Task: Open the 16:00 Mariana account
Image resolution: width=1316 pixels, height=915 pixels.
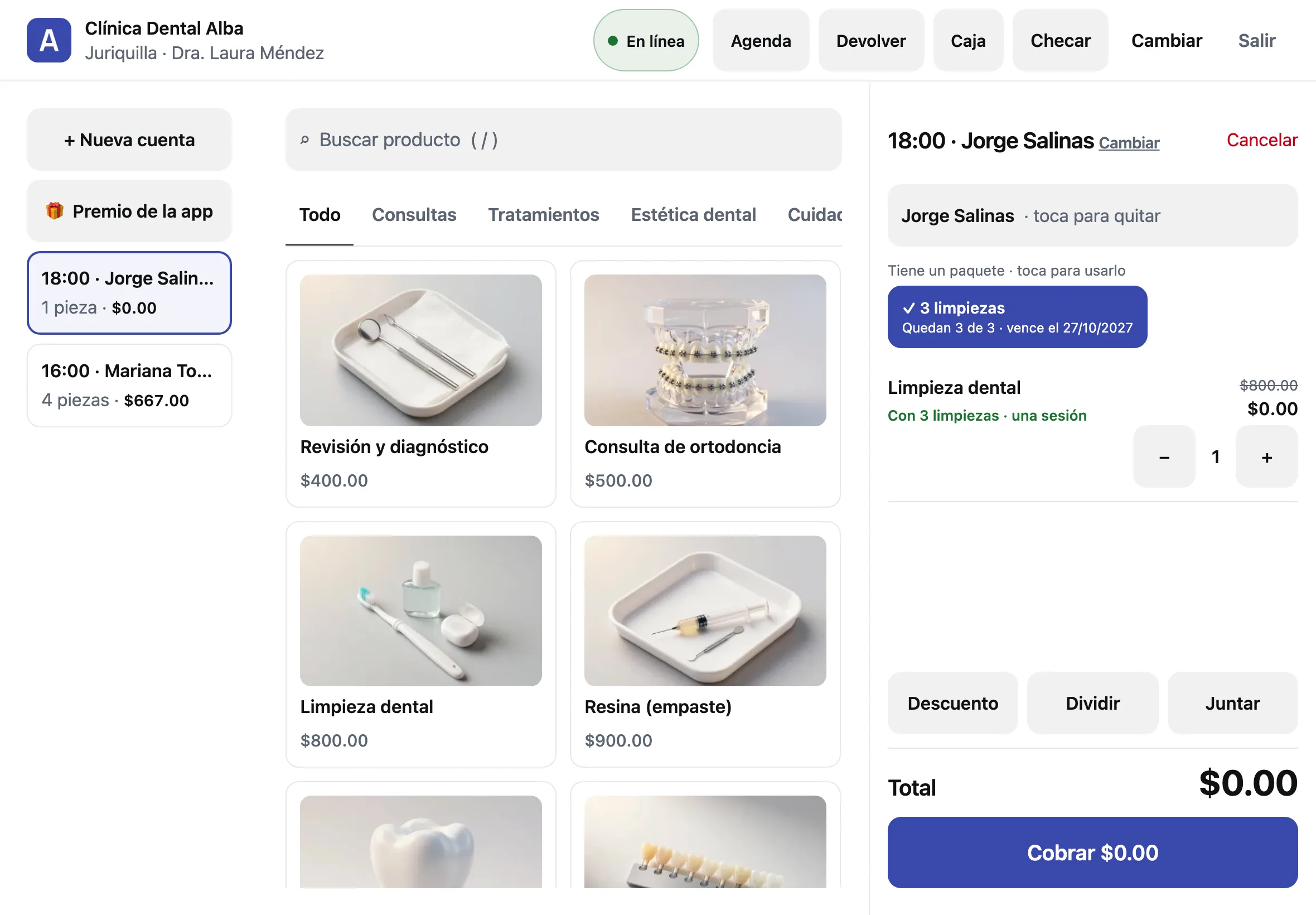Action: click(x=129, y=386)
